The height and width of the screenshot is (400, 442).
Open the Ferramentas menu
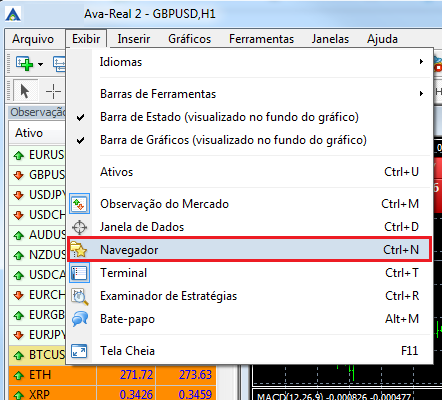pos(261,39)
